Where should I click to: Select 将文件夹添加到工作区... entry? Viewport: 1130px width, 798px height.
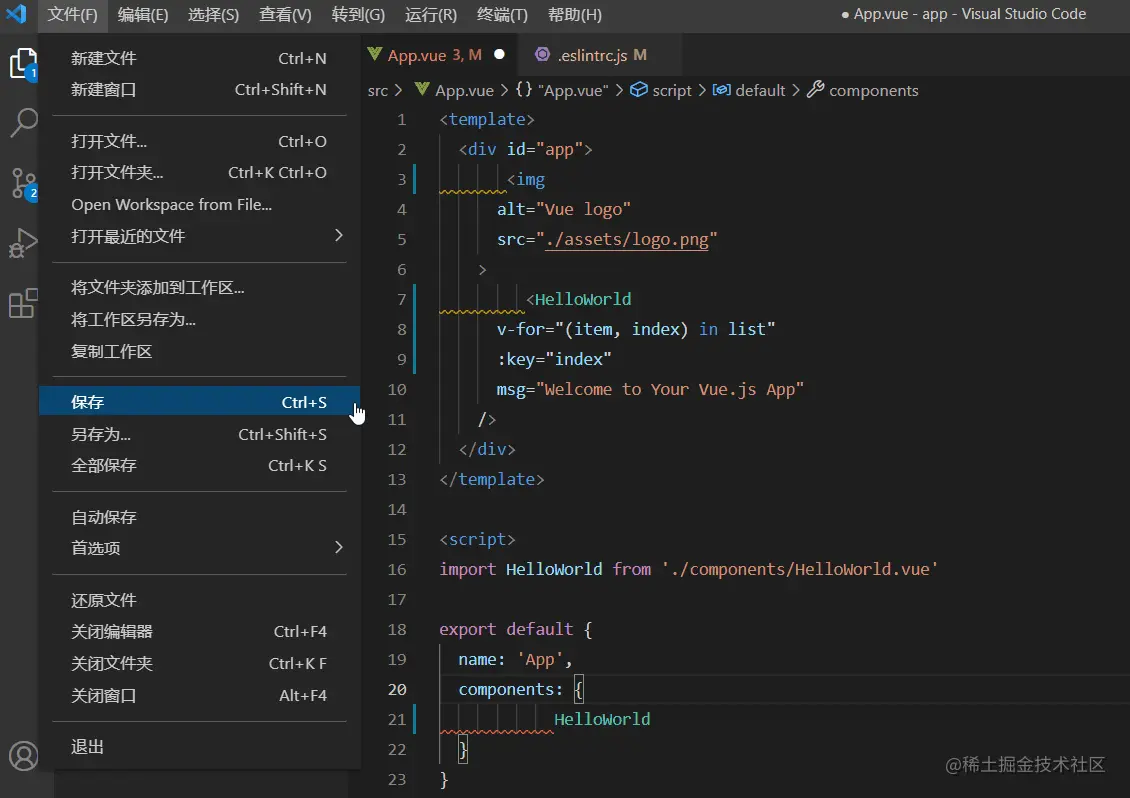click(200, 288)
